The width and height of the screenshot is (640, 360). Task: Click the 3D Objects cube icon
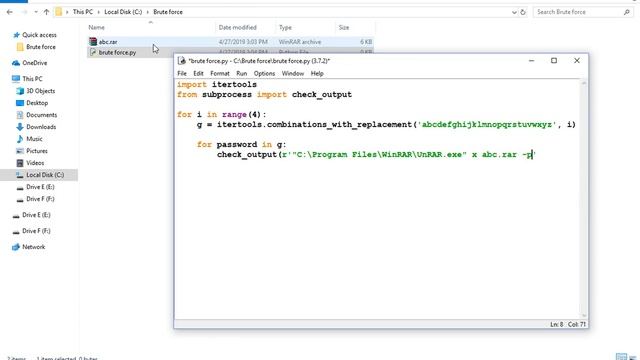click(20, 91)
